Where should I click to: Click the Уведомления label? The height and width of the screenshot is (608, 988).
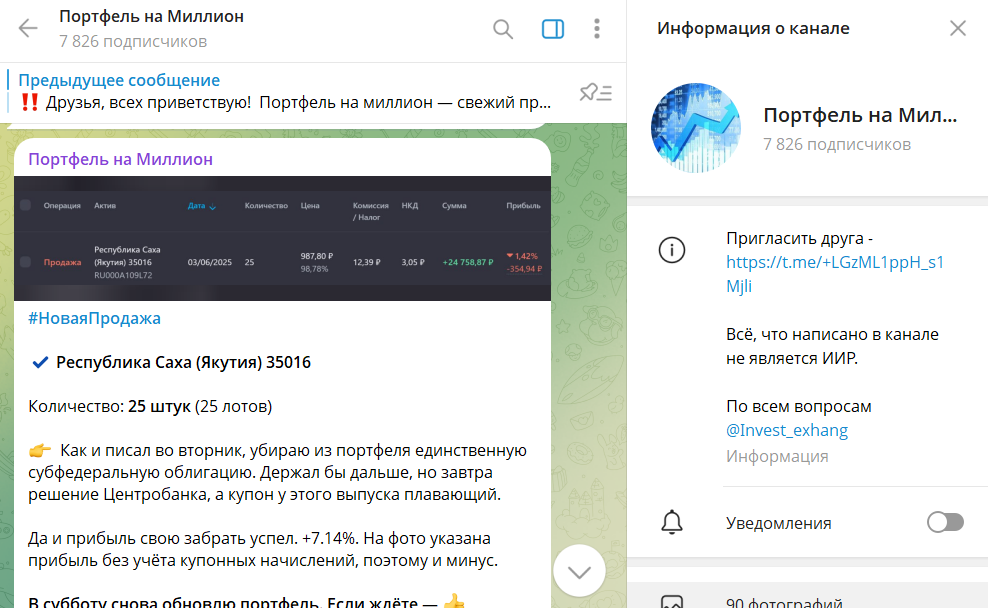point(779,523)
